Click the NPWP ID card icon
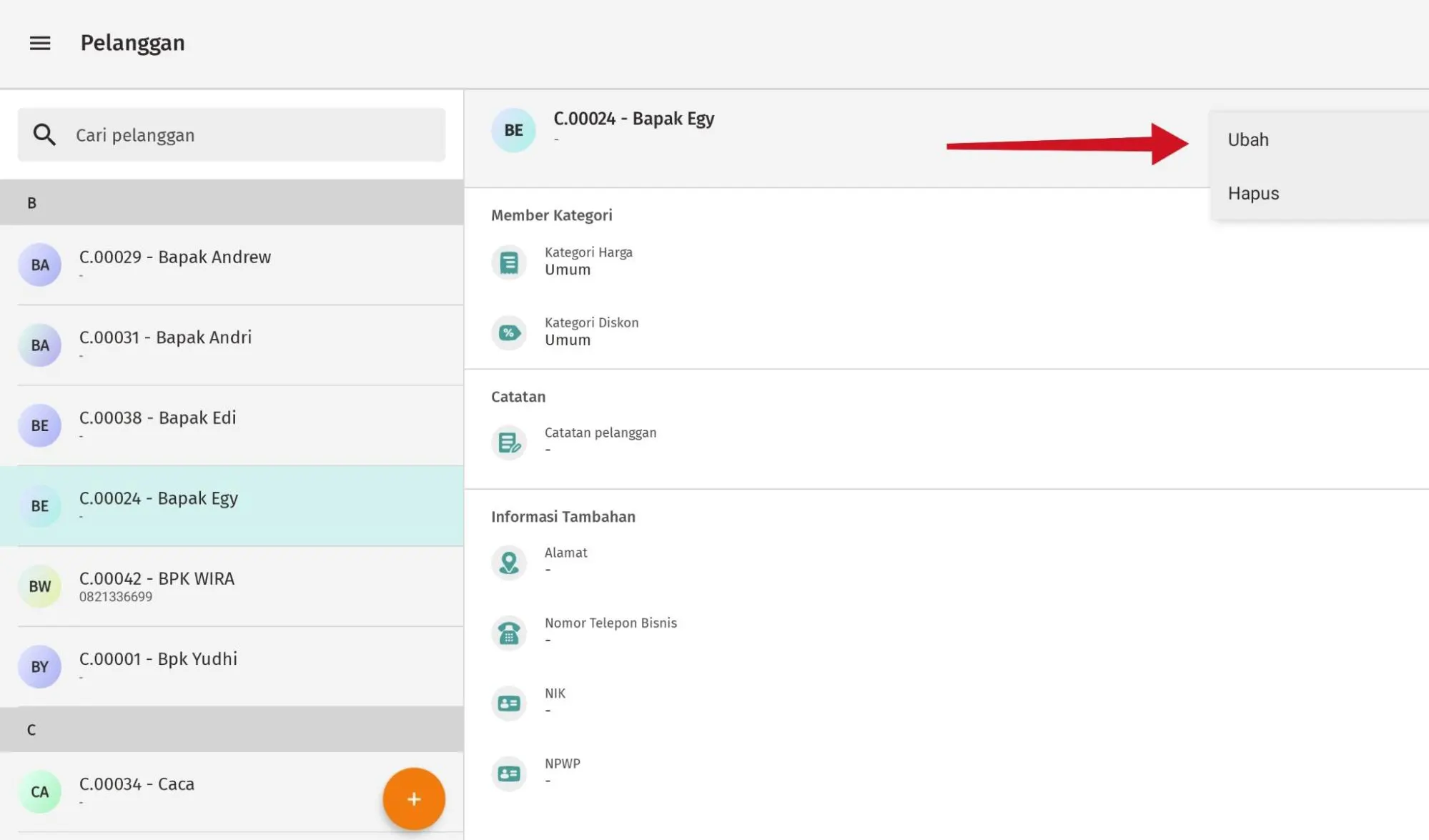 (x=509, y=774)
